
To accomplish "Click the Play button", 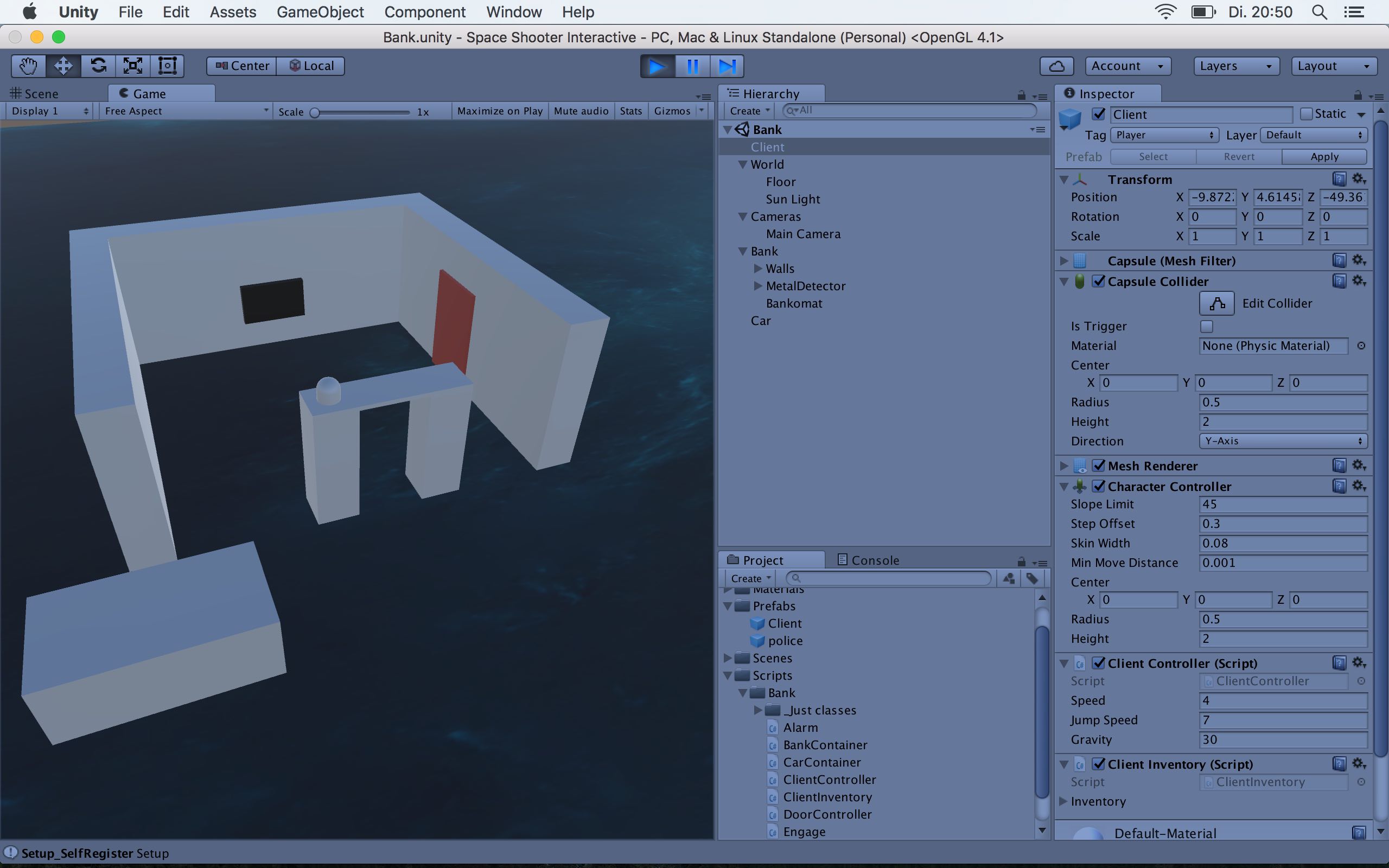I will coord(658,67).
